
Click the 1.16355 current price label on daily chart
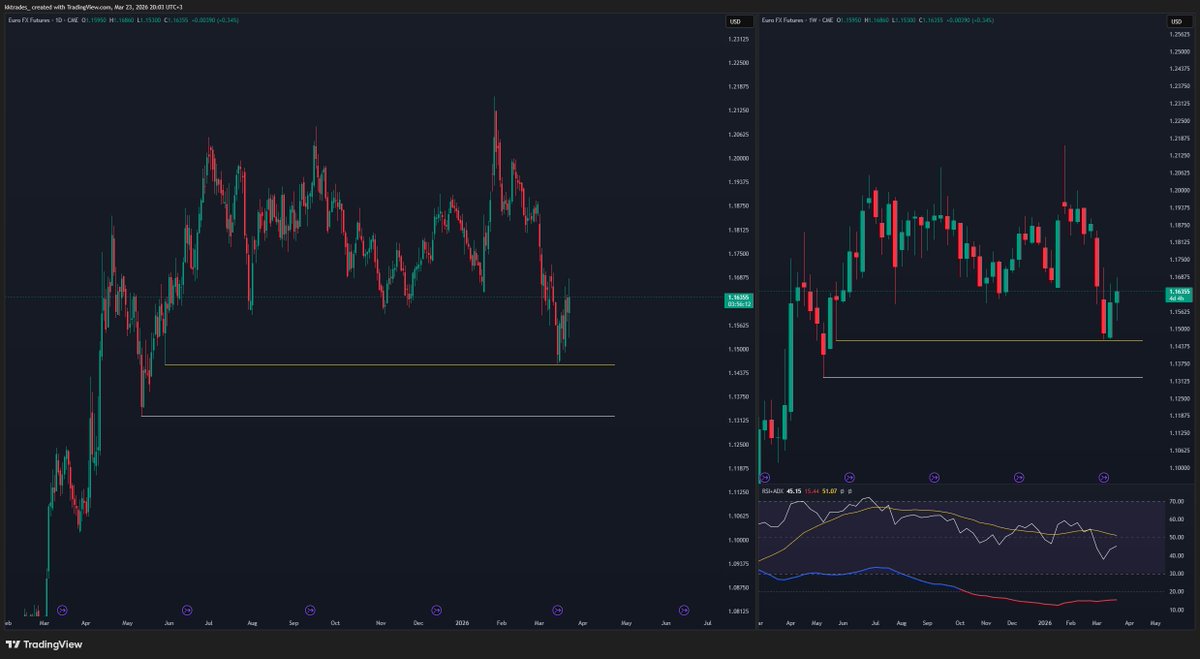737,297
